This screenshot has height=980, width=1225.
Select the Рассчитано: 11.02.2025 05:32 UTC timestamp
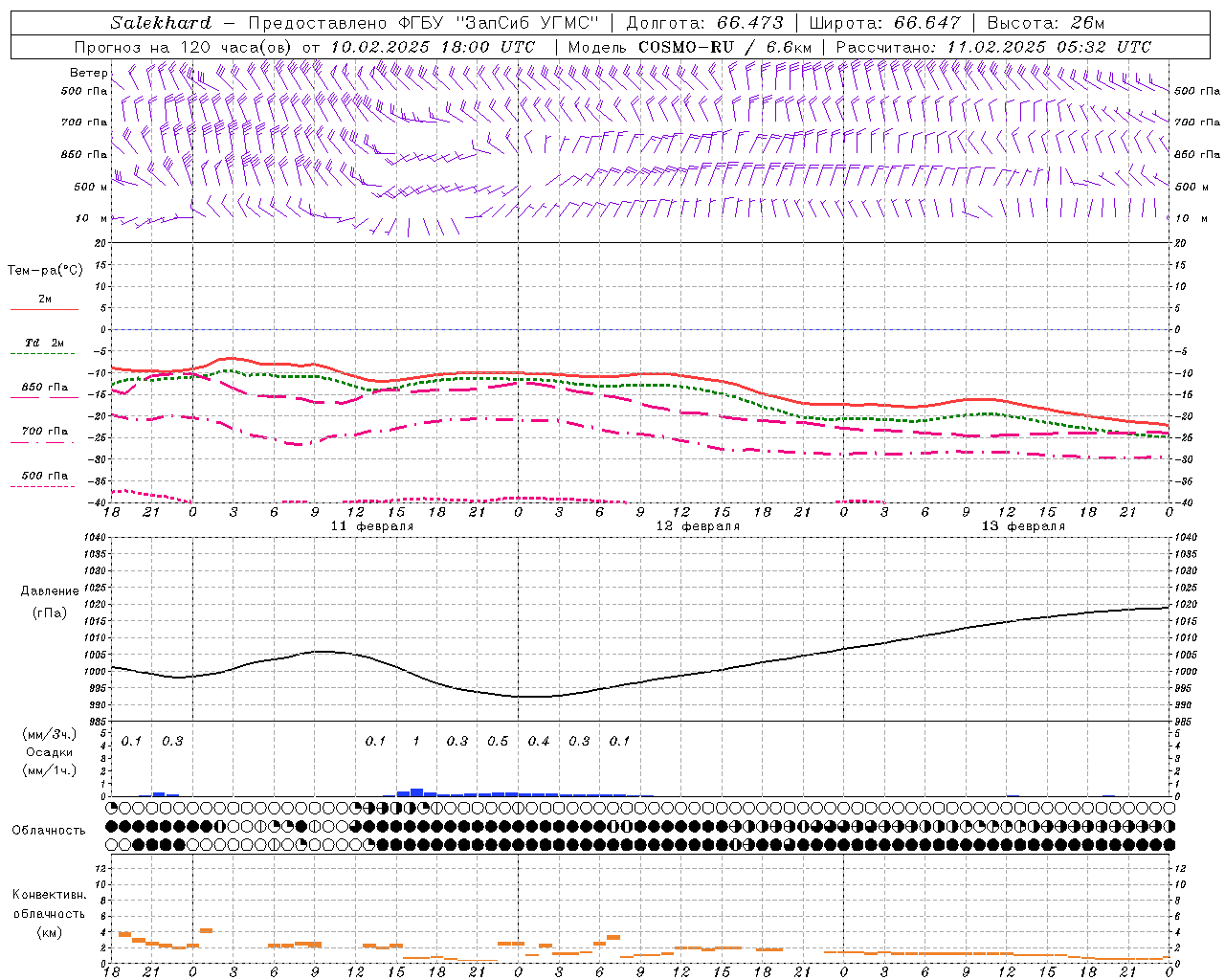click(993, 47)
